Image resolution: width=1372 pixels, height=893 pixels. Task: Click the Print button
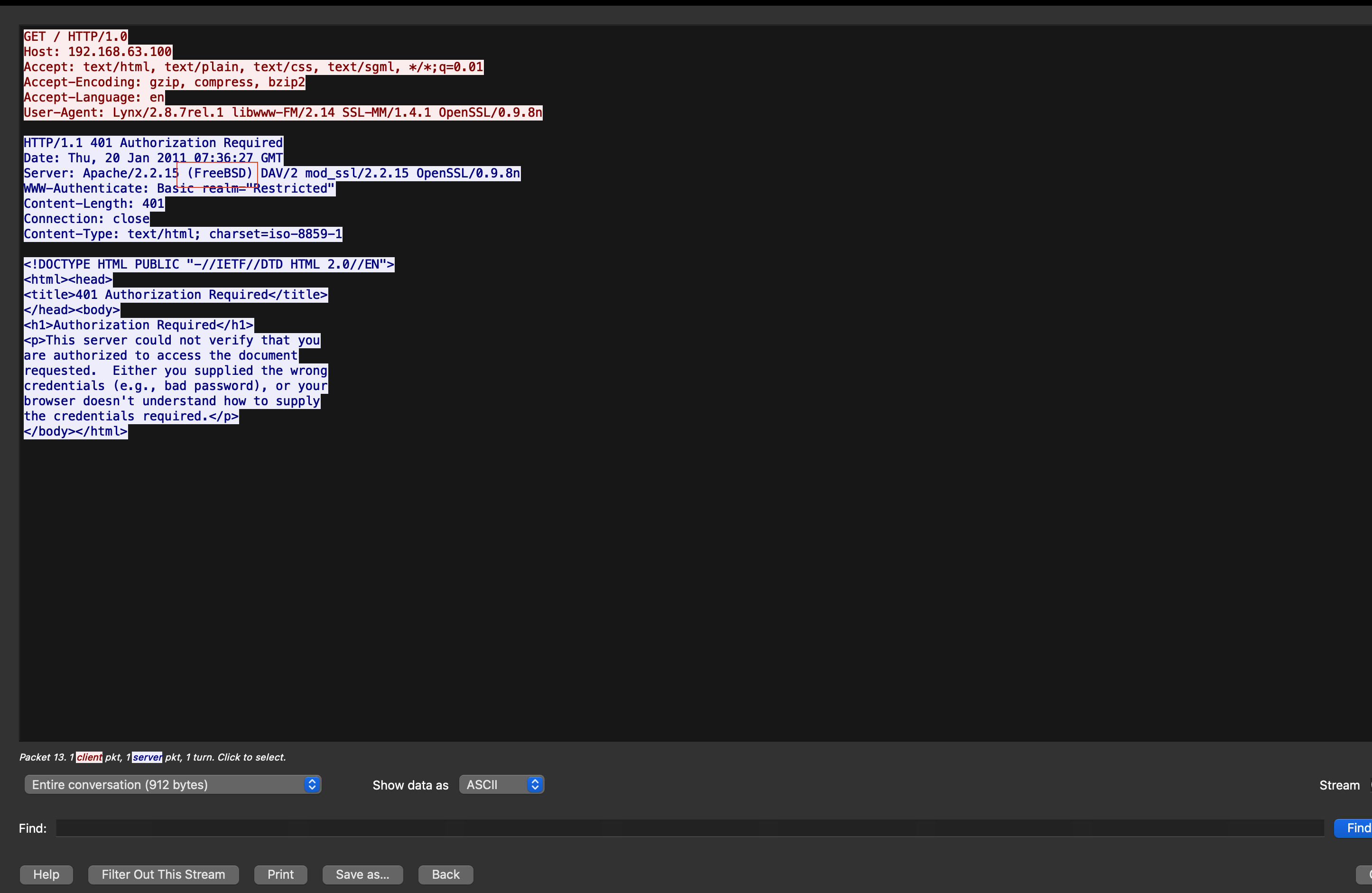[280, 874]
